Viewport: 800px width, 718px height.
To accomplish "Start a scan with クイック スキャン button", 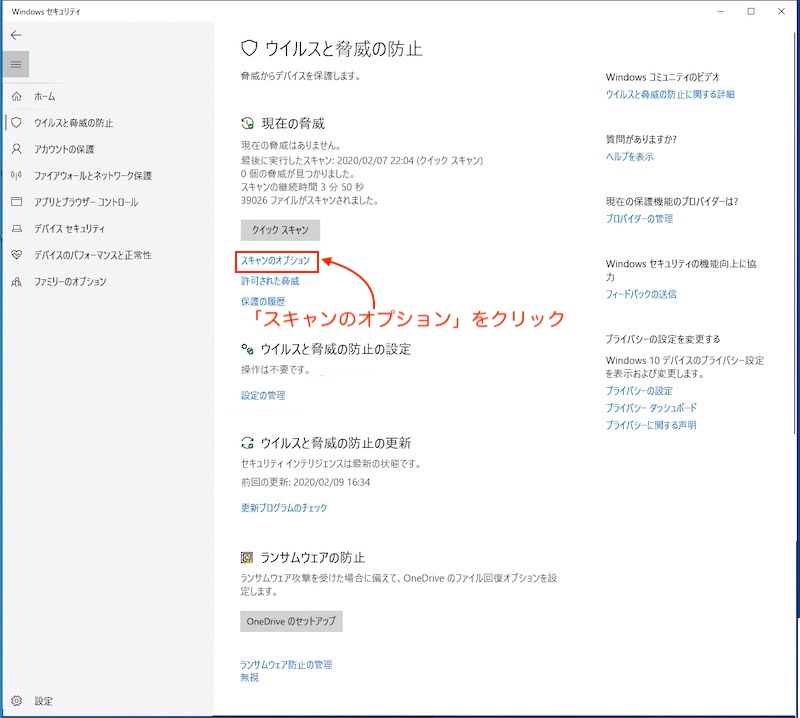I will pos(280,230).
